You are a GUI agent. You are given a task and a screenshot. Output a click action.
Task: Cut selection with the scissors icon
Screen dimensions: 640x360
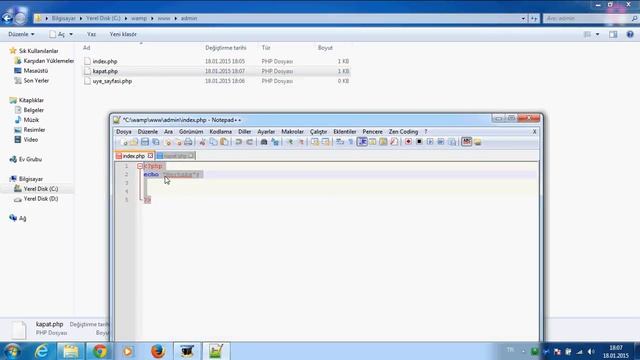[202, 142]
